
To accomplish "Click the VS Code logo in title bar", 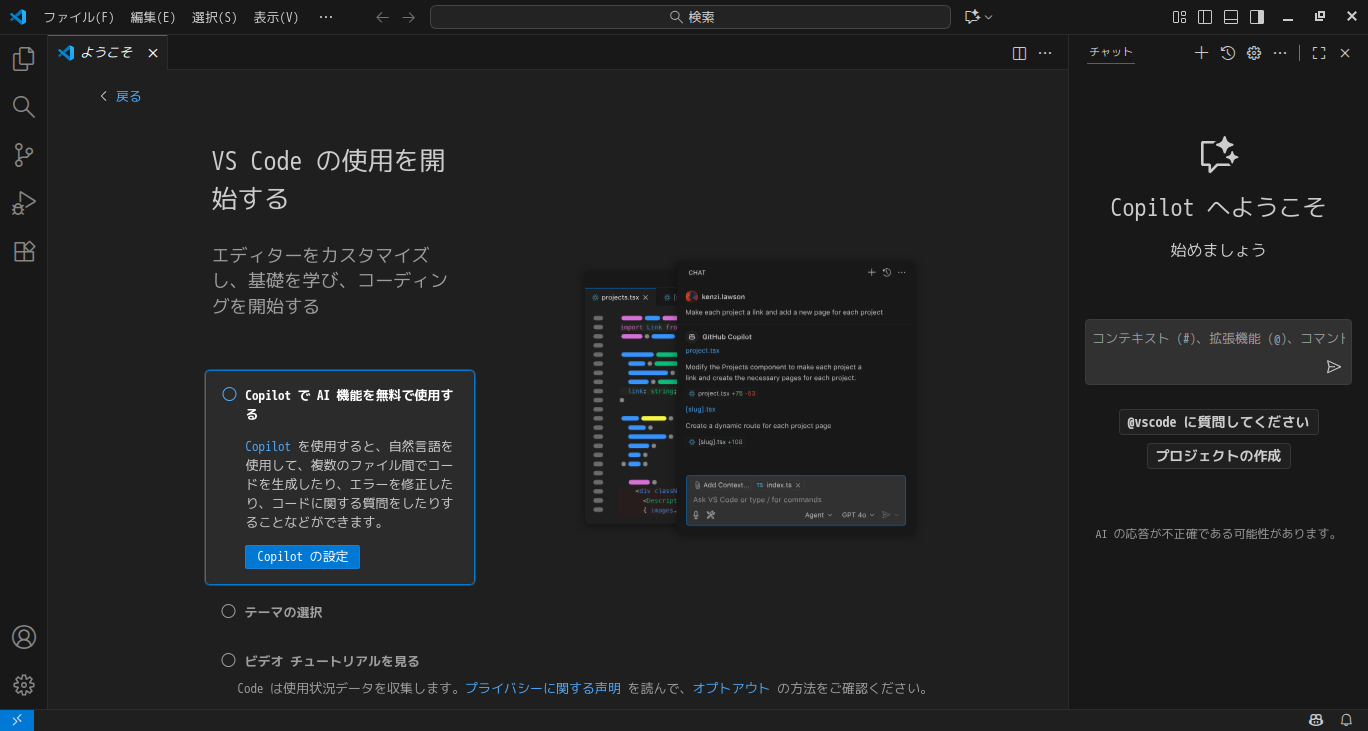I will [18, 17].
